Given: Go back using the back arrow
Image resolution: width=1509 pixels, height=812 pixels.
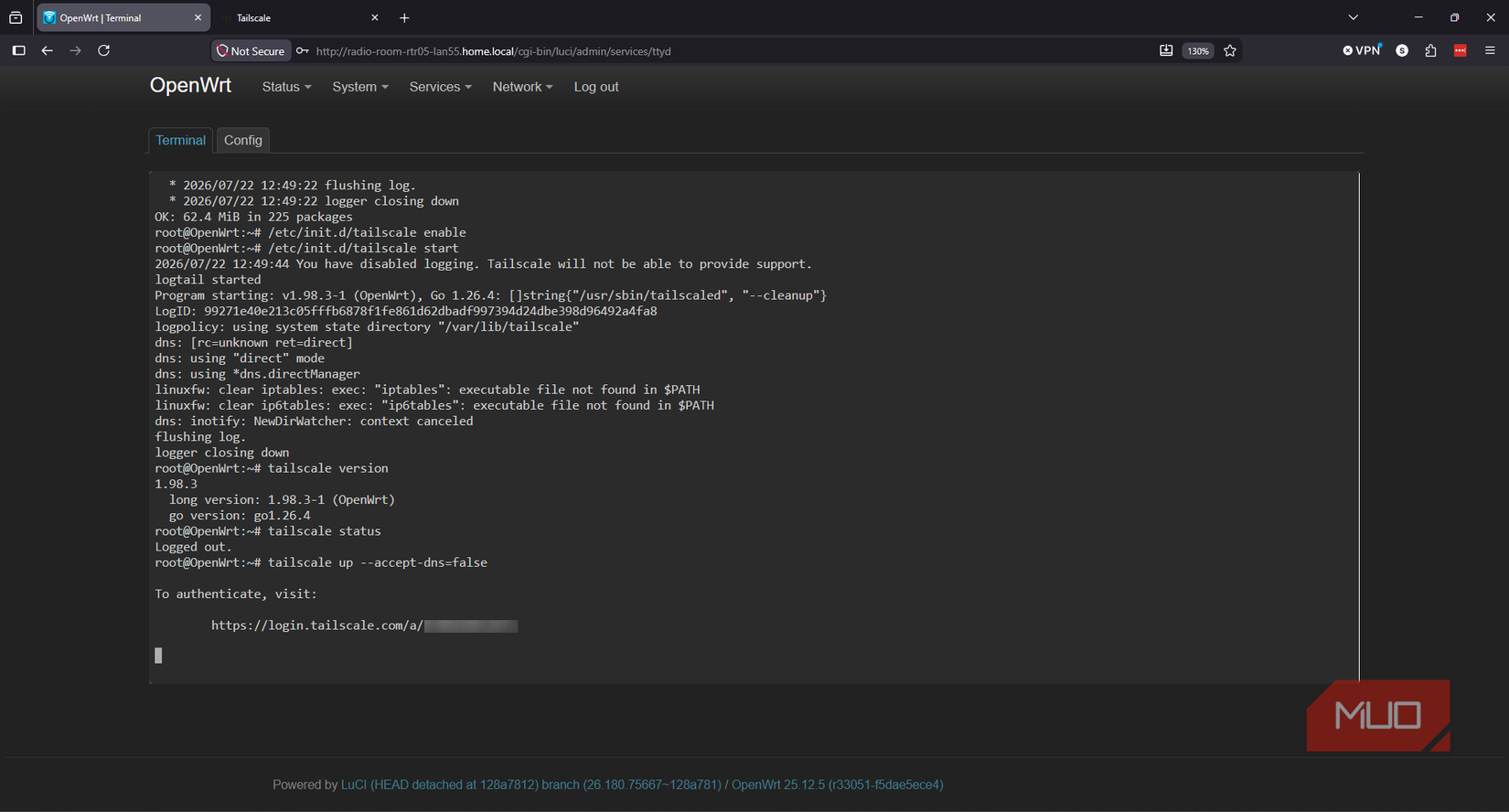Looking at the screenshot, I should point(47,50).
